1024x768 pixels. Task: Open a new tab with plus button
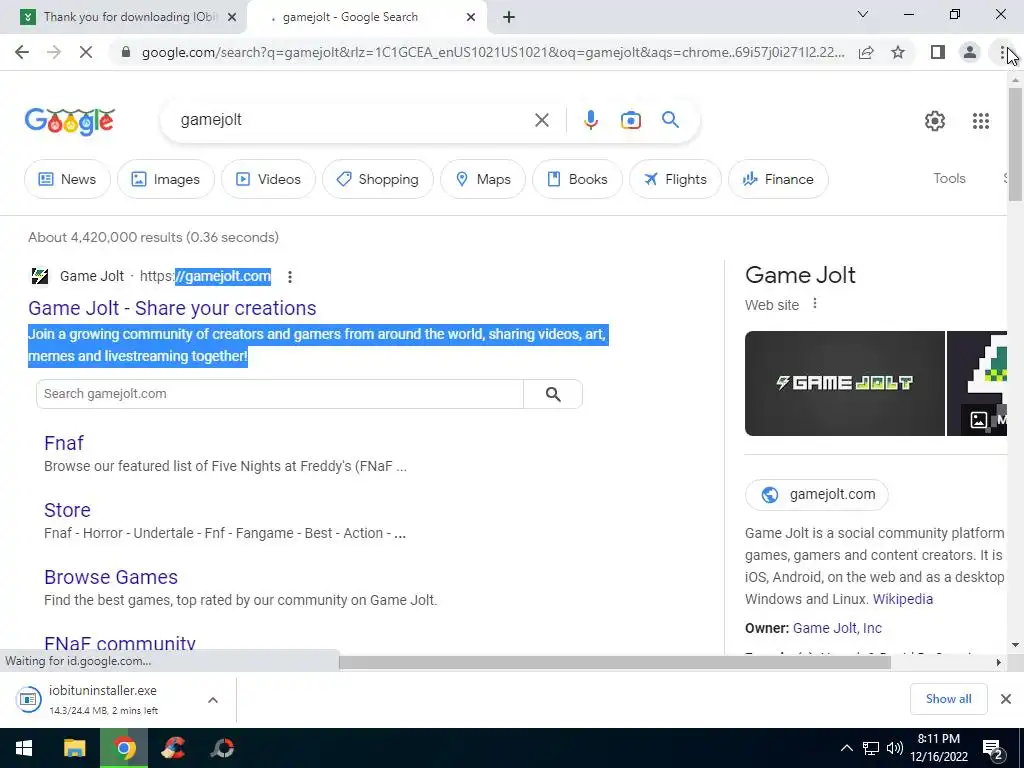(509, 17)
